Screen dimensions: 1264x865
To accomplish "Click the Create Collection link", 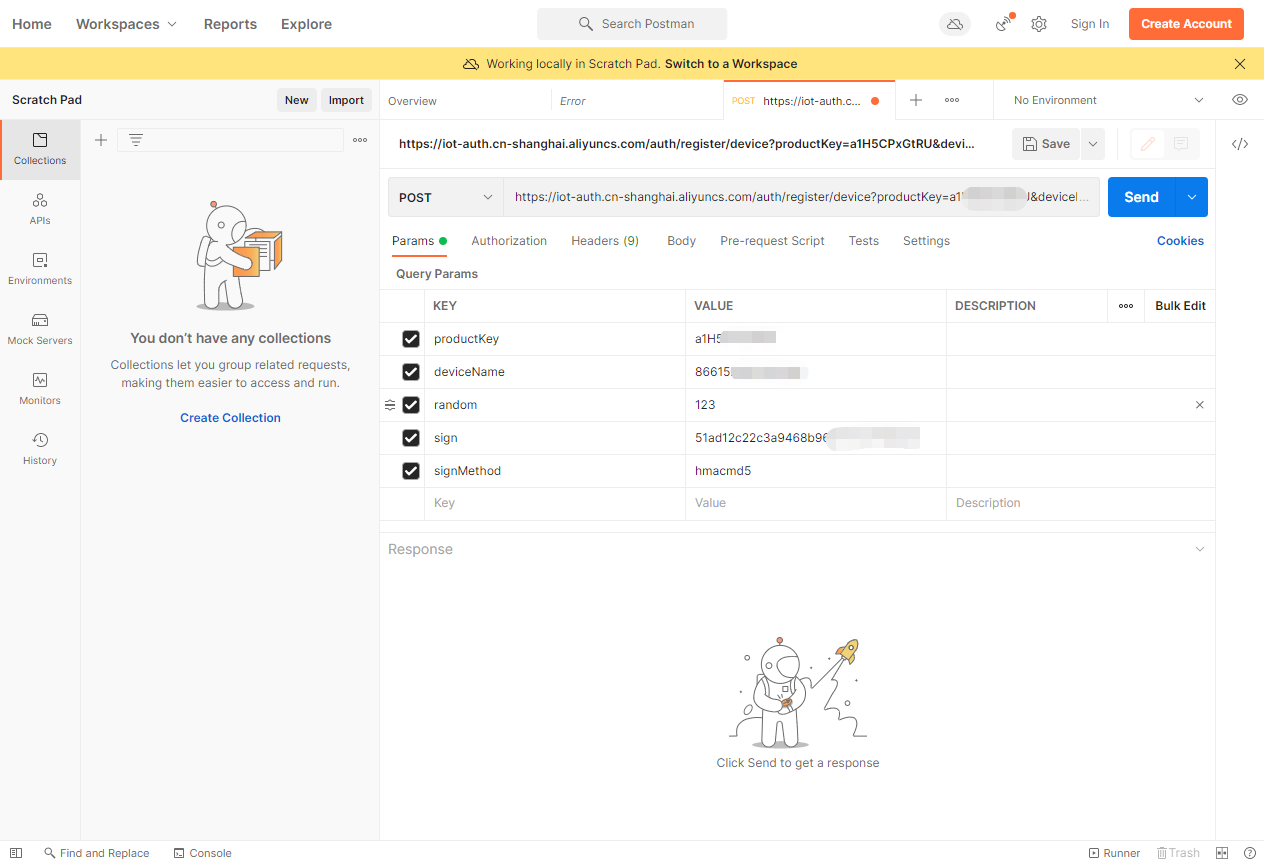I will (x=230, y=418).
